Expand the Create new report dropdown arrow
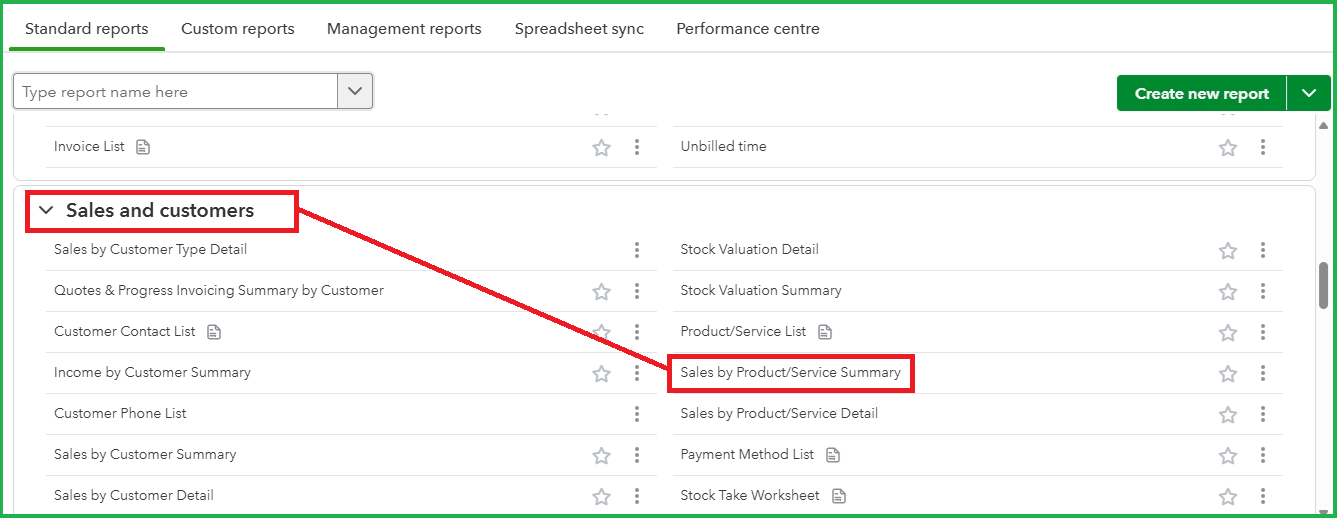The height and width of the screenshot is (518, 1337). point(1309,93)
